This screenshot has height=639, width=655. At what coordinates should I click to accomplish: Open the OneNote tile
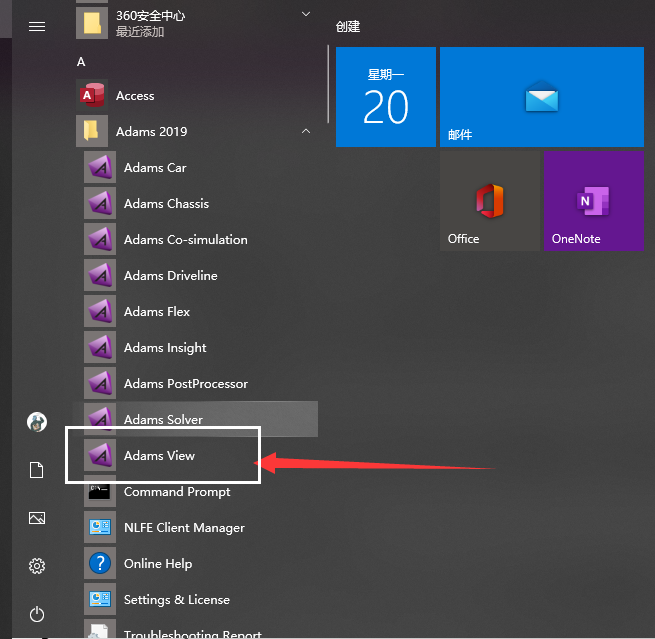coord(592,201)
